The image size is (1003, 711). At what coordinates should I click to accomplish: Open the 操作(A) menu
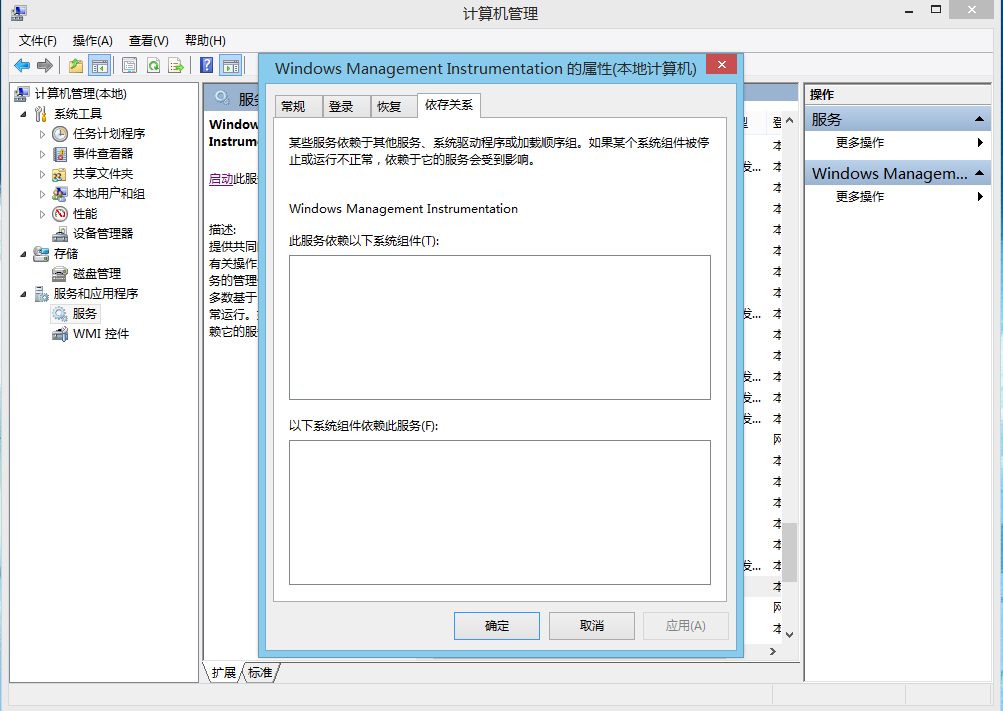pyautogui.click(x=93, y=41)
